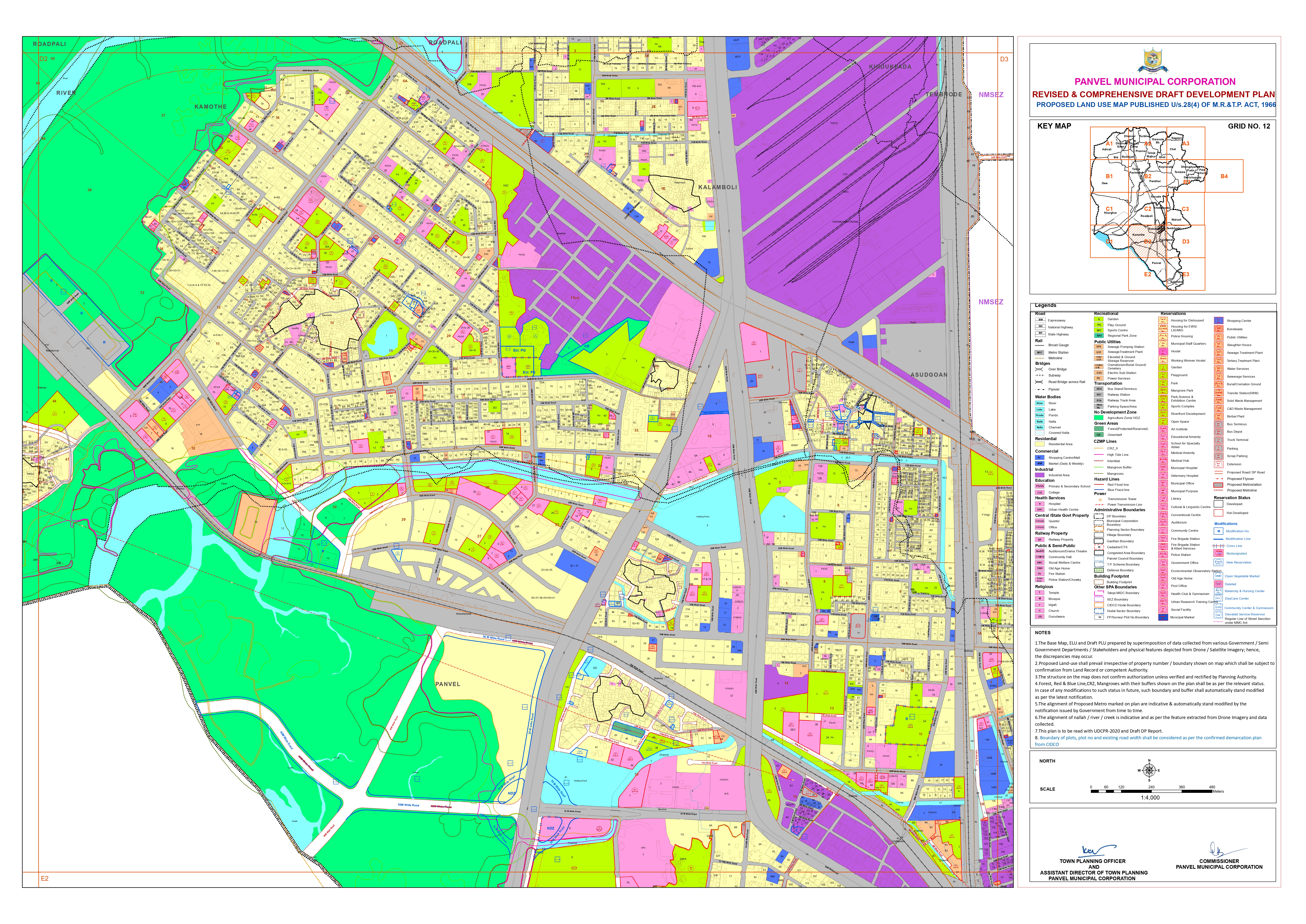
Task: Click the Revised & Comprehensive Draft Development Plan title
Action: tap(1153, 95)
